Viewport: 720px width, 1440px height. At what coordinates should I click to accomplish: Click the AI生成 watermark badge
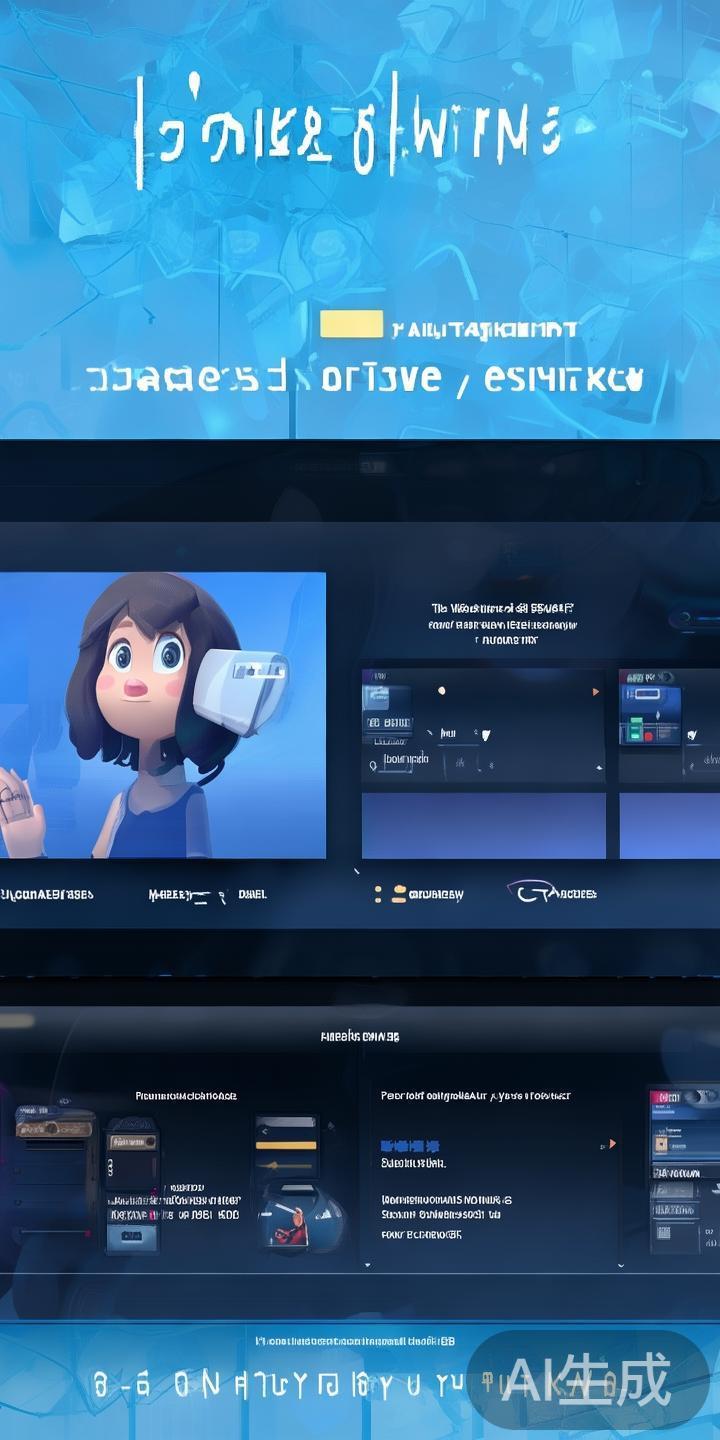pyautogui.click(x=587, y=1381)
